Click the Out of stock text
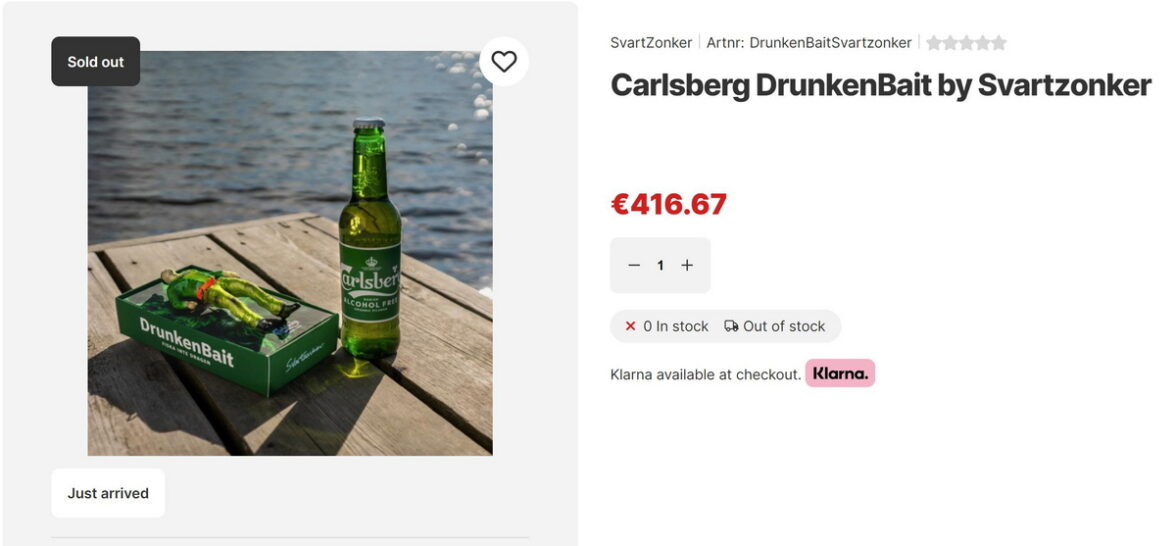The height and width of the screenshot is (546, 1176). [784, 326]
